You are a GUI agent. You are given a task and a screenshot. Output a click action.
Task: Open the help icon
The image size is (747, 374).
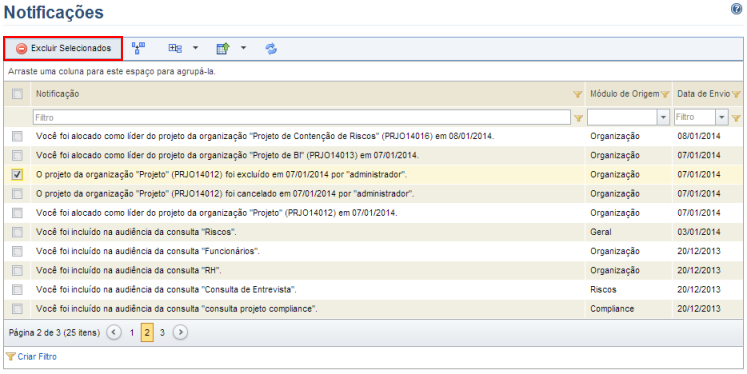(x=737, y=9)
